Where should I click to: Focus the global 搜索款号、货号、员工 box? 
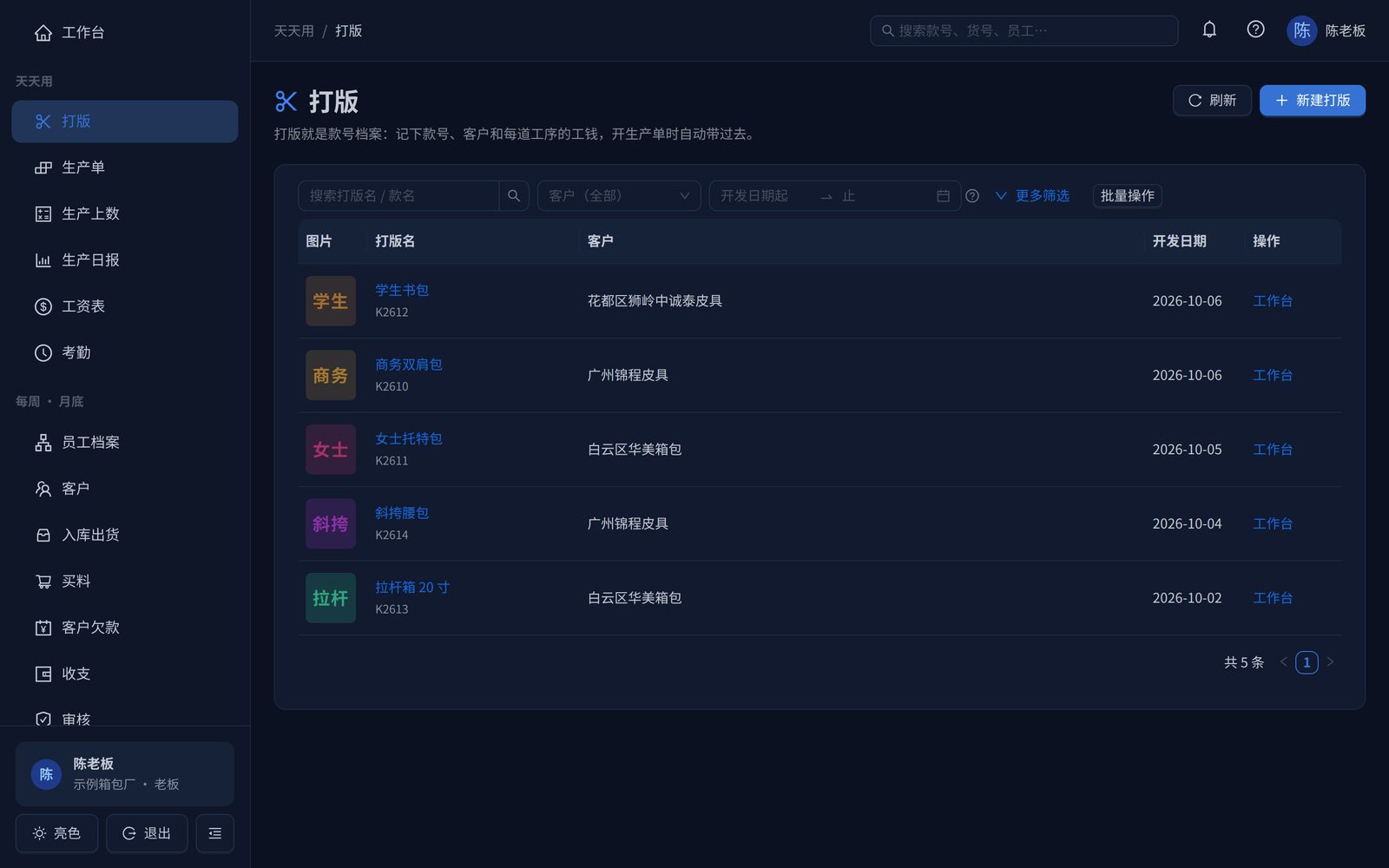click(x=1024, y=30)
